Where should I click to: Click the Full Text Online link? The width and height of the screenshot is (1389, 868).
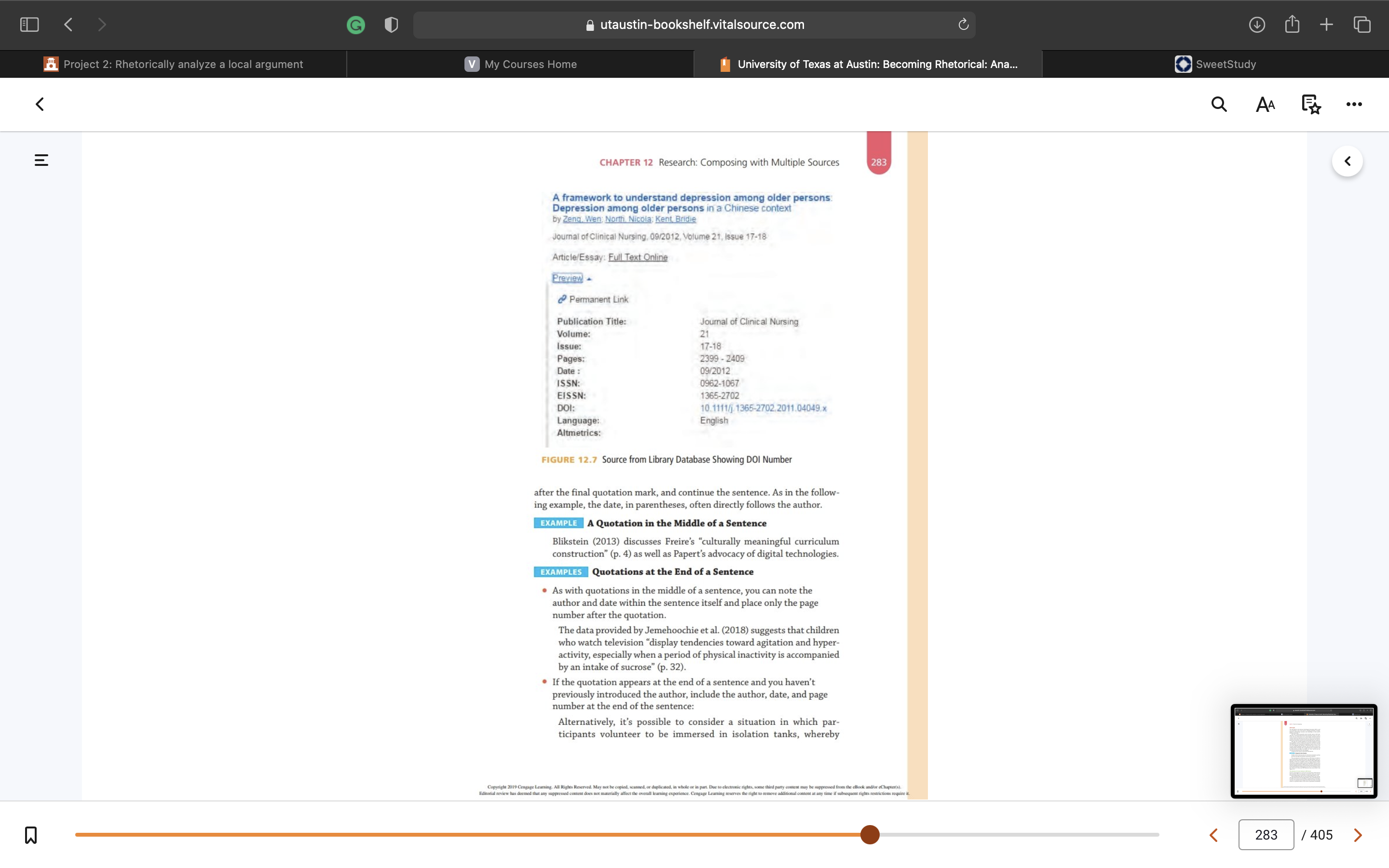tap(638, 257)
